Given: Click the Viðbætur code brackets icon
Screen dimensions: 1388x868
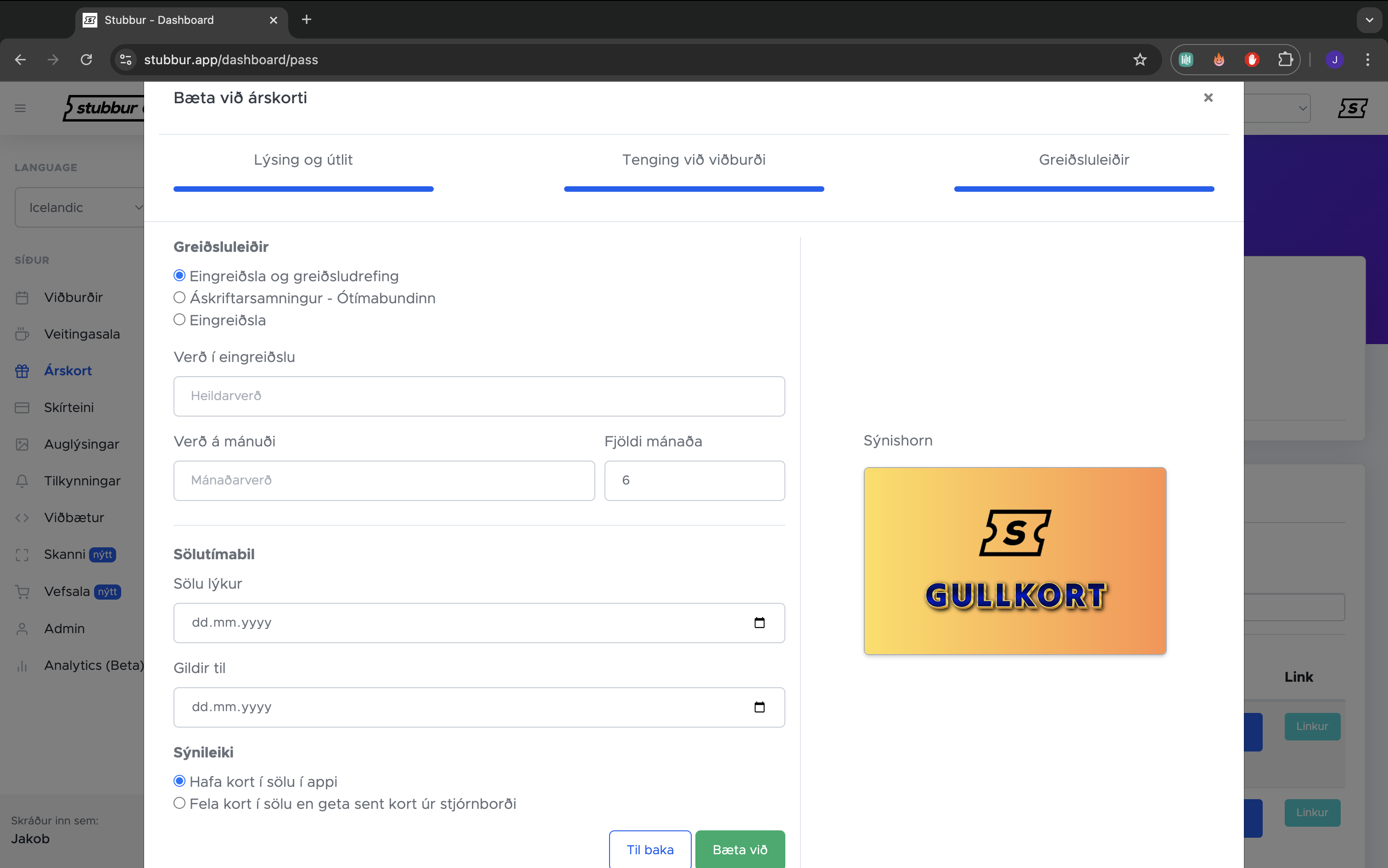Looking at the screenshot, I should click(22, 518).
